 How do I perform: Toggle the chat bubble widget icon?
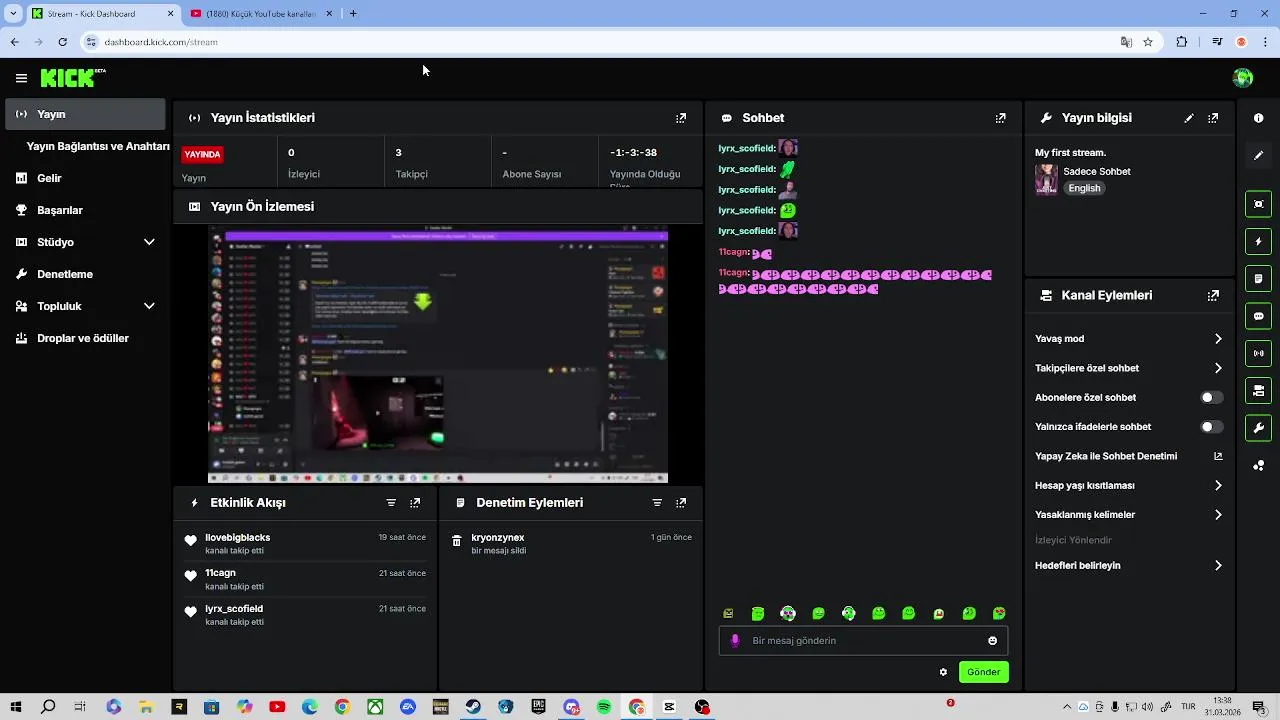[x=1258, y=316]
